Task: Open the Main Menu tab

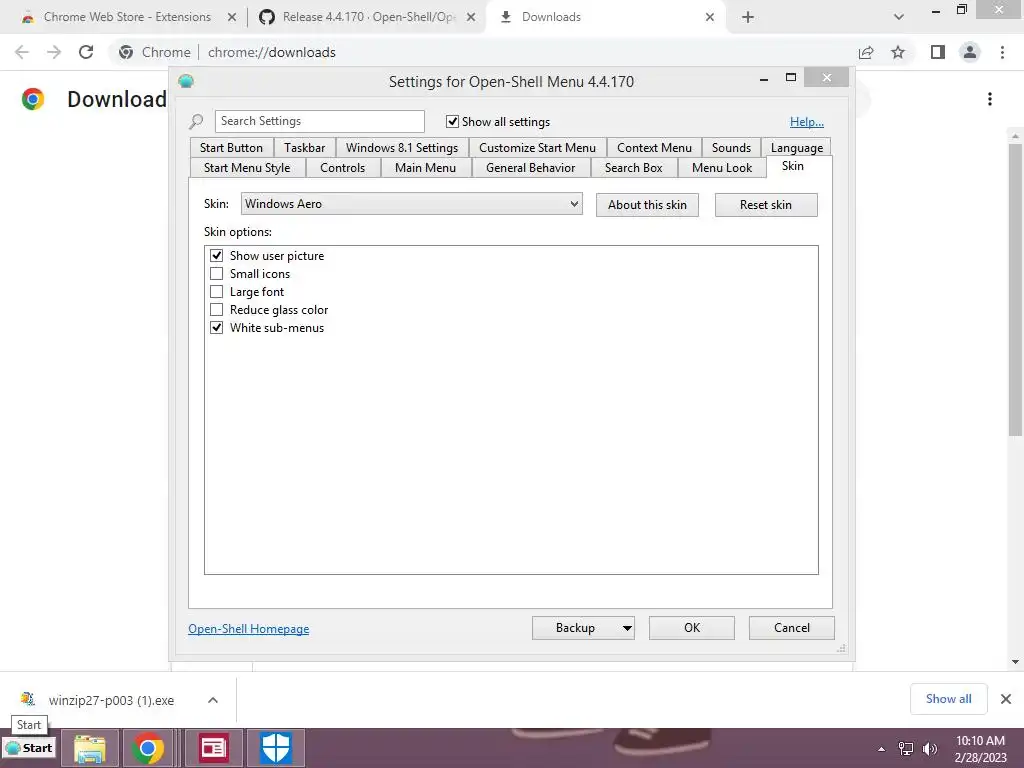Action: (425, 168)
